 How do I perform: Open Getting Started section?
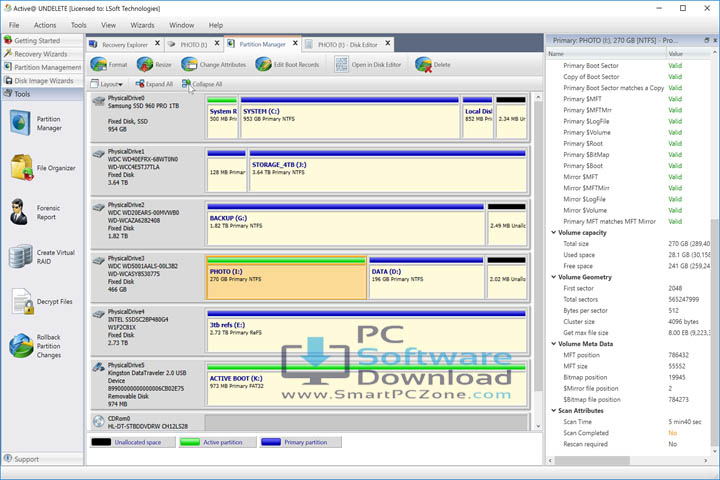pos(42,40)
